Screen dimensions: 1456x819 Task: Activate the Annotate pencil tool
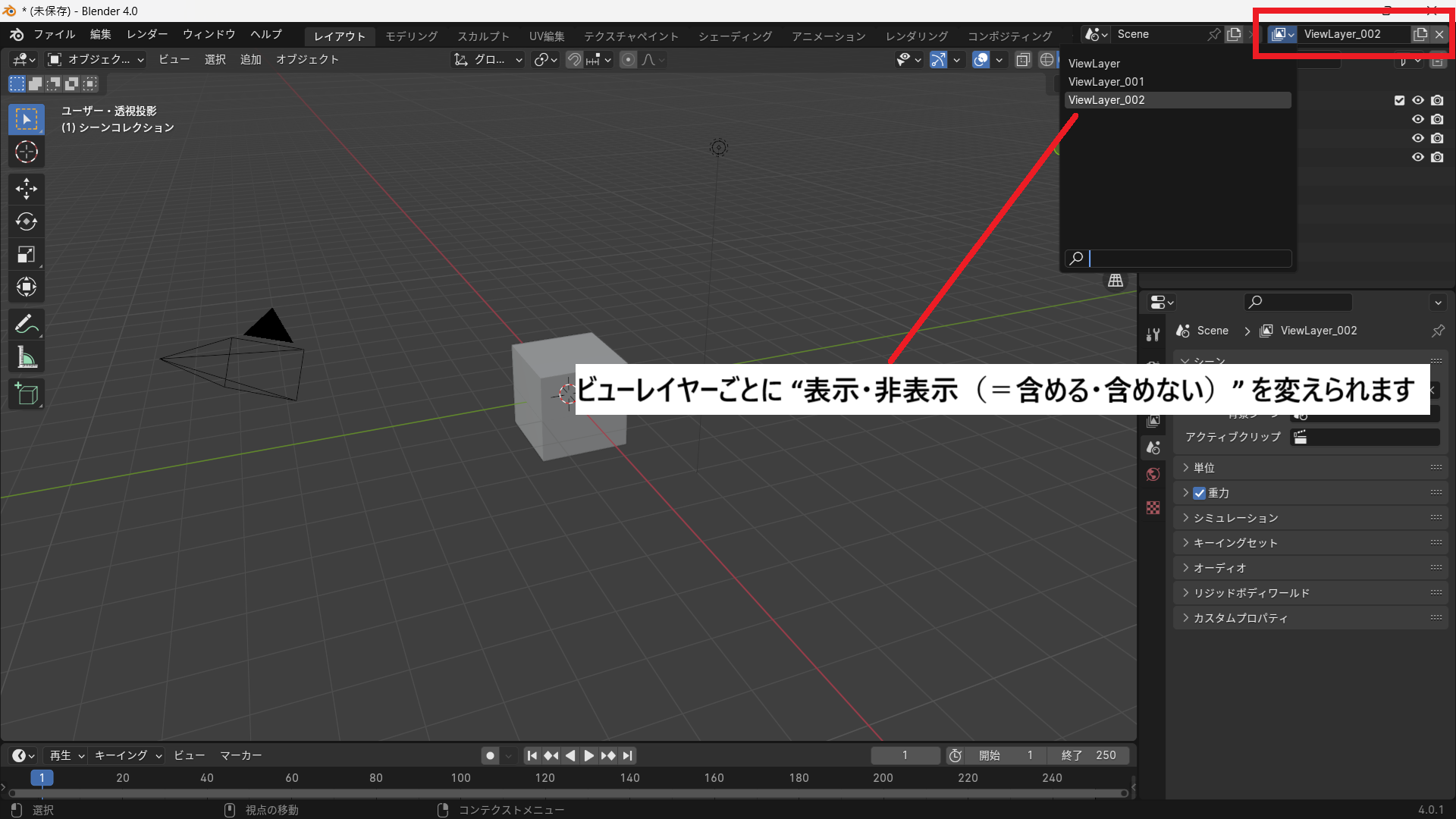(27, 325)
